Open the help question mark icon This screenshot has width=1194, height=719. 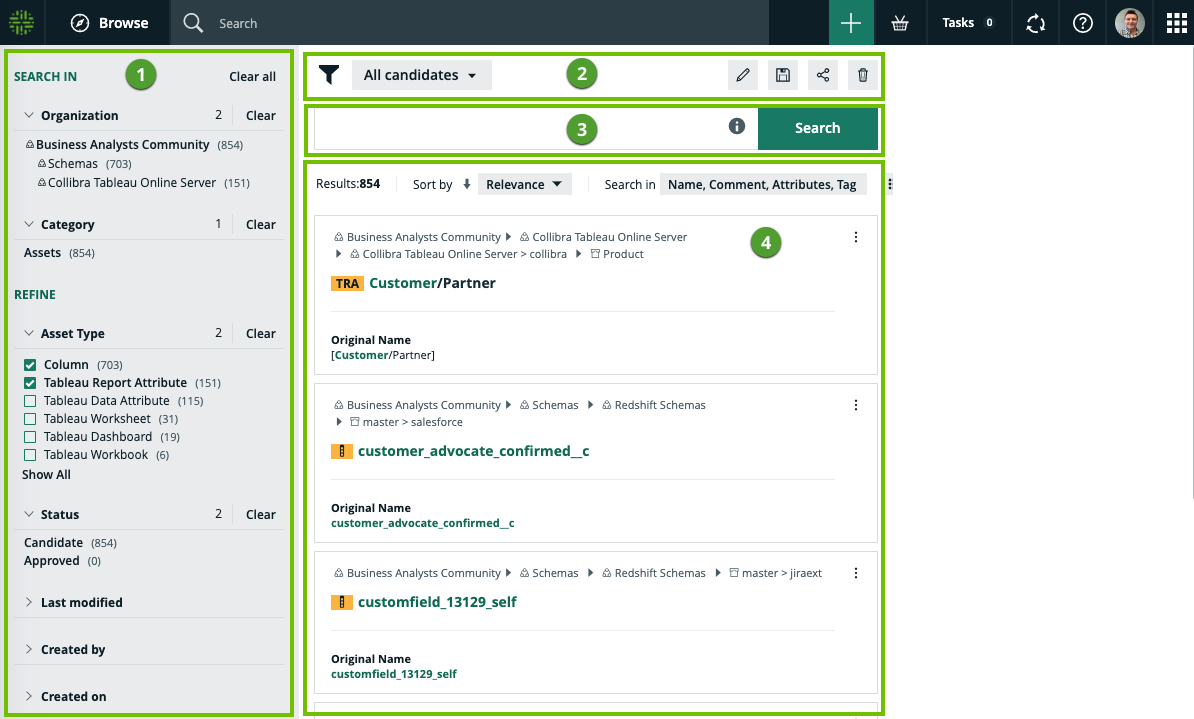[1082, 23]
